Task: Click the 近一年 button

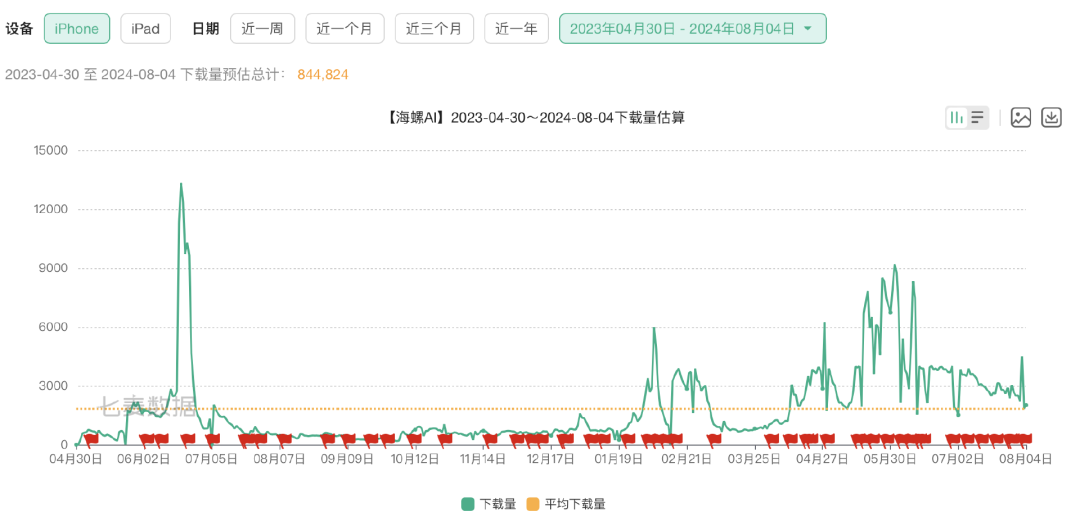Action: click(x=516, y=29)
